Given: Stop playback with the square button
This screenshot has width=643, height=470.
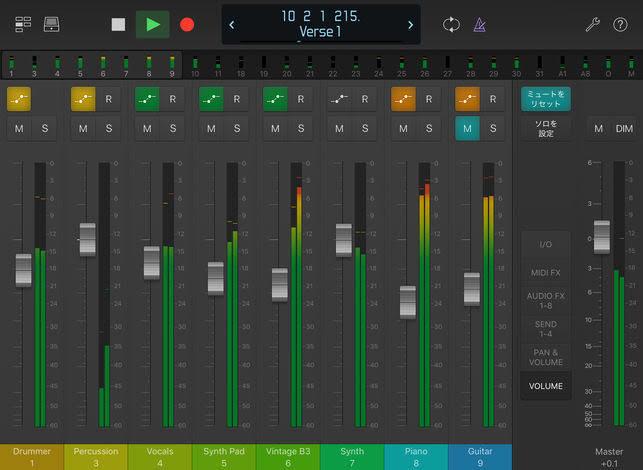Looking at the screenshot, I should pos(119,25).
